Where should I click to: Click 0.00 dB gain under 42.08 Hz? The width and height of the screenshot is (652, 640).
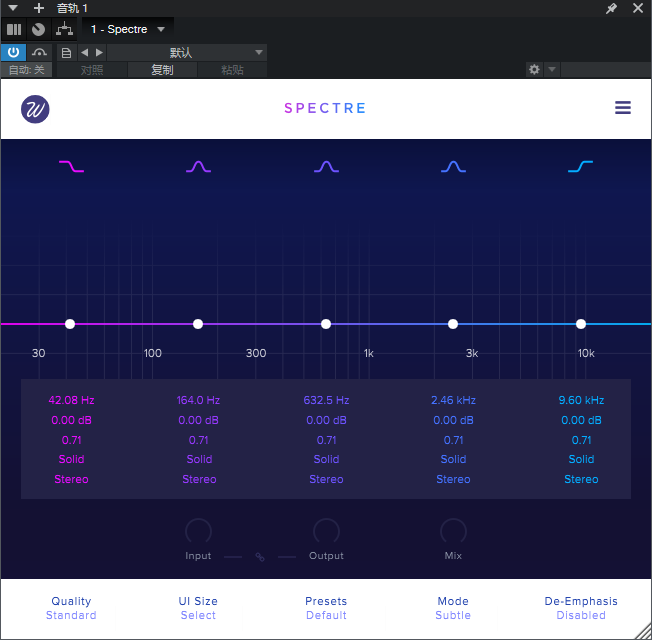[71, 420]
